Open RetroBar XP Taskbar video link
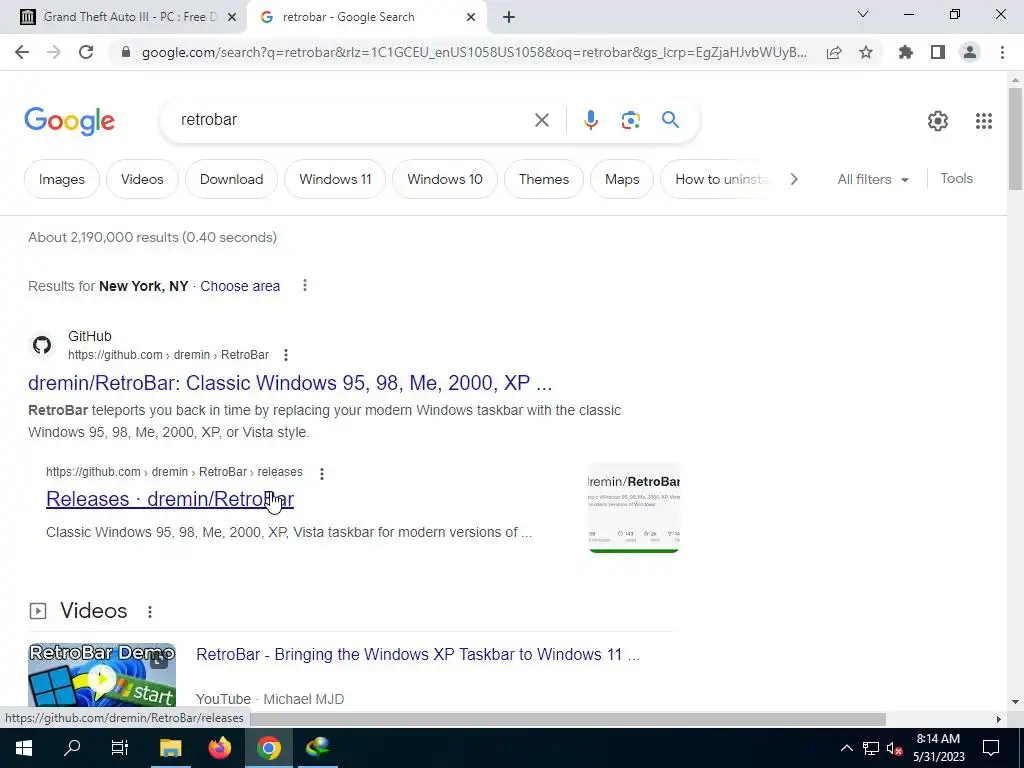This screenshot has height=768, width=1024. point(418,654)
